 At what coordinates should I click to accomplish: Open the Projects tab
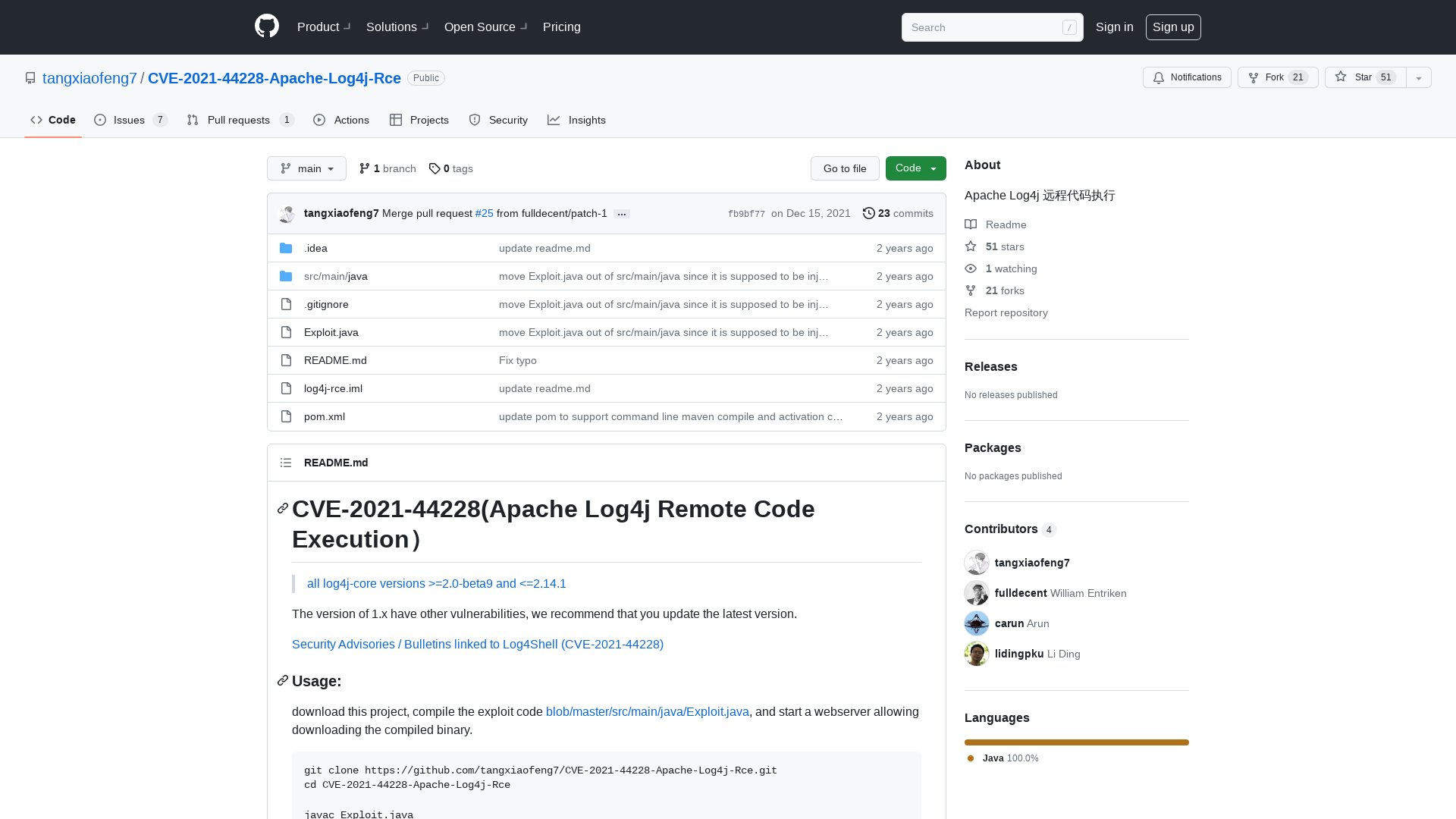click(419, 120)
